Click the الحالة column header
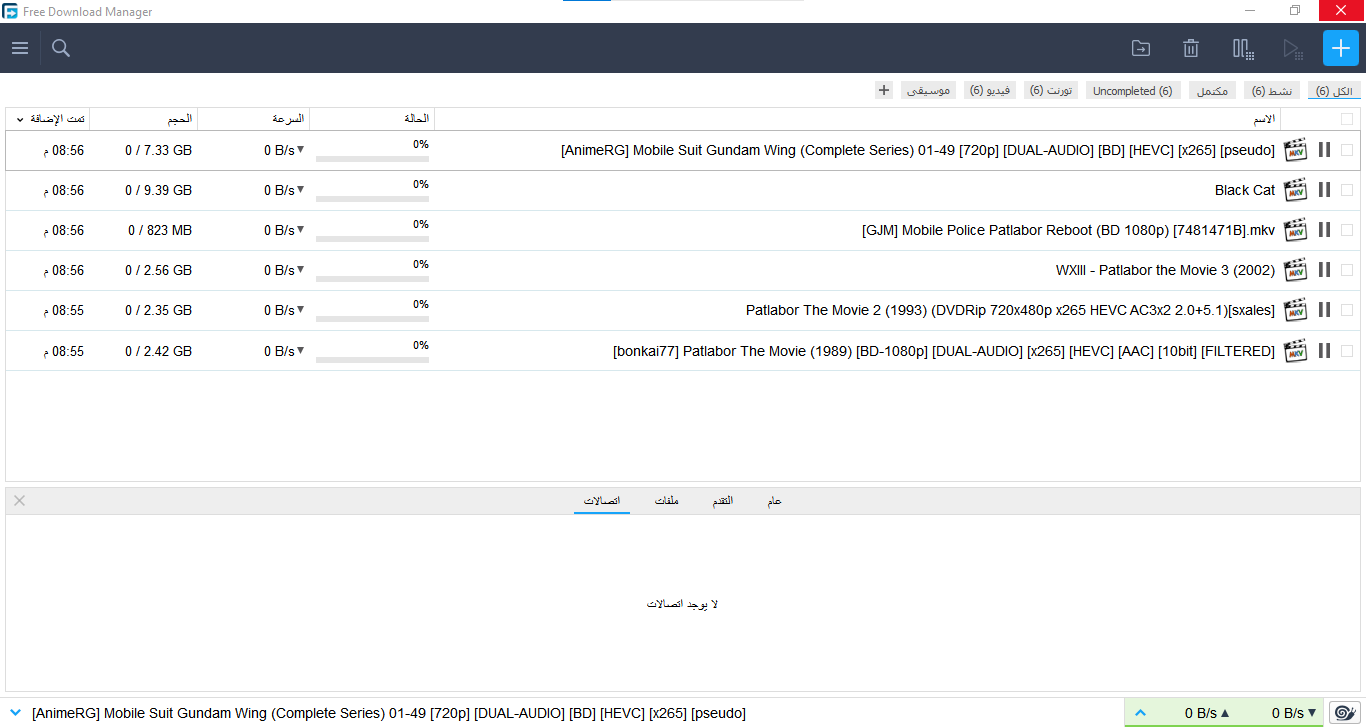The image size is (1366, 727). click(x=372, y=119)
